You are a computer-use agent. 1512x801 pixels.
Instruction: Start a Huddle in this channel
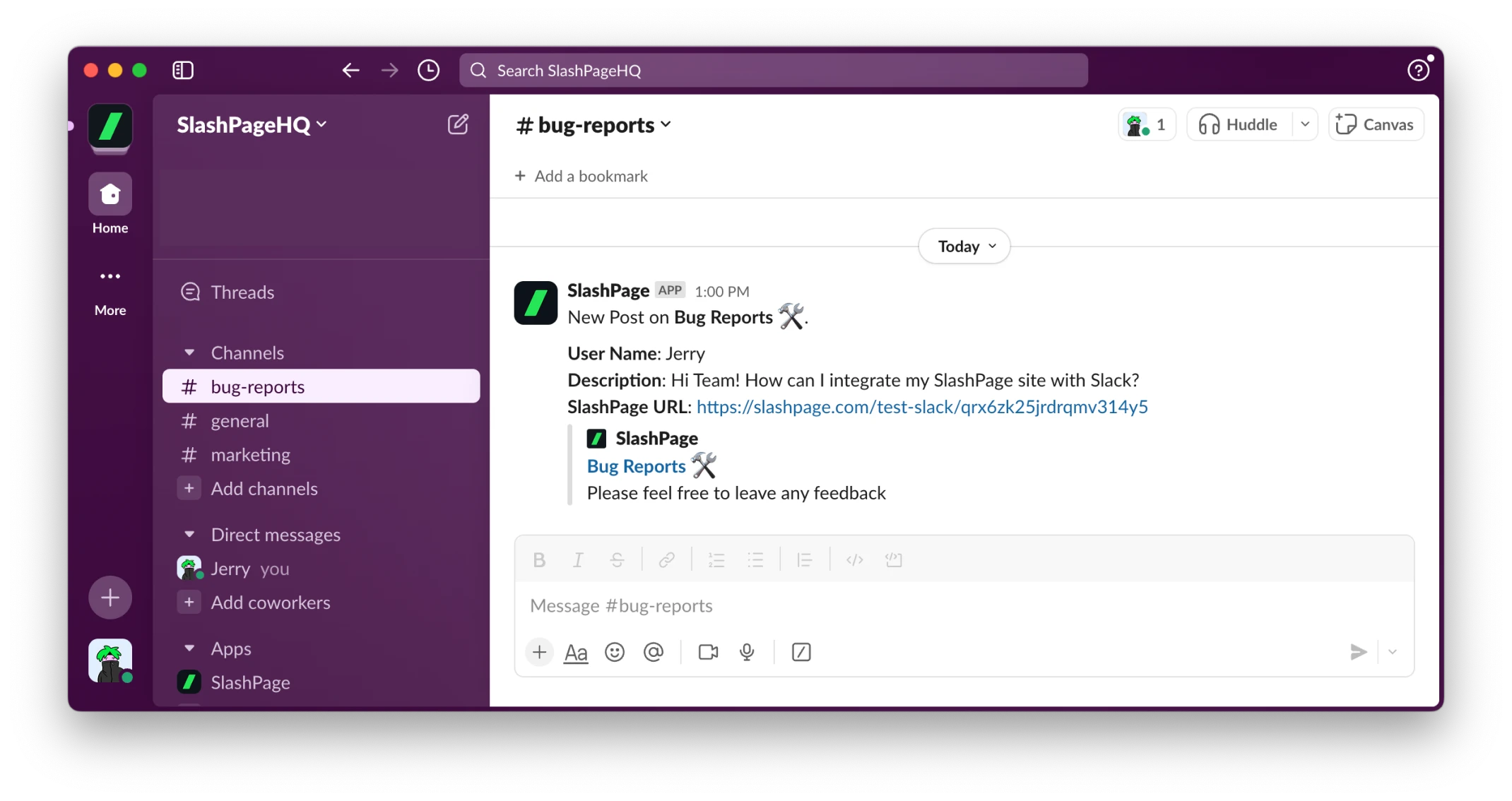coord(1240,125)
